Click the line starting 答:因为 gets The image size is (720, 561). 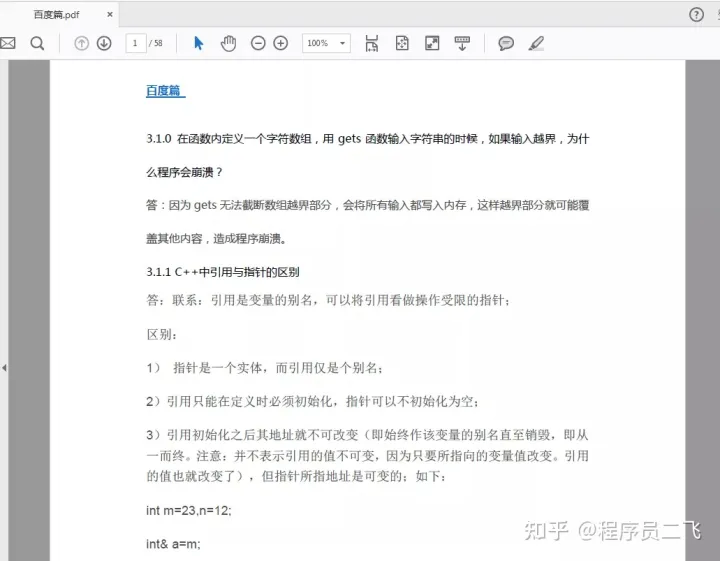click(367, 205)
